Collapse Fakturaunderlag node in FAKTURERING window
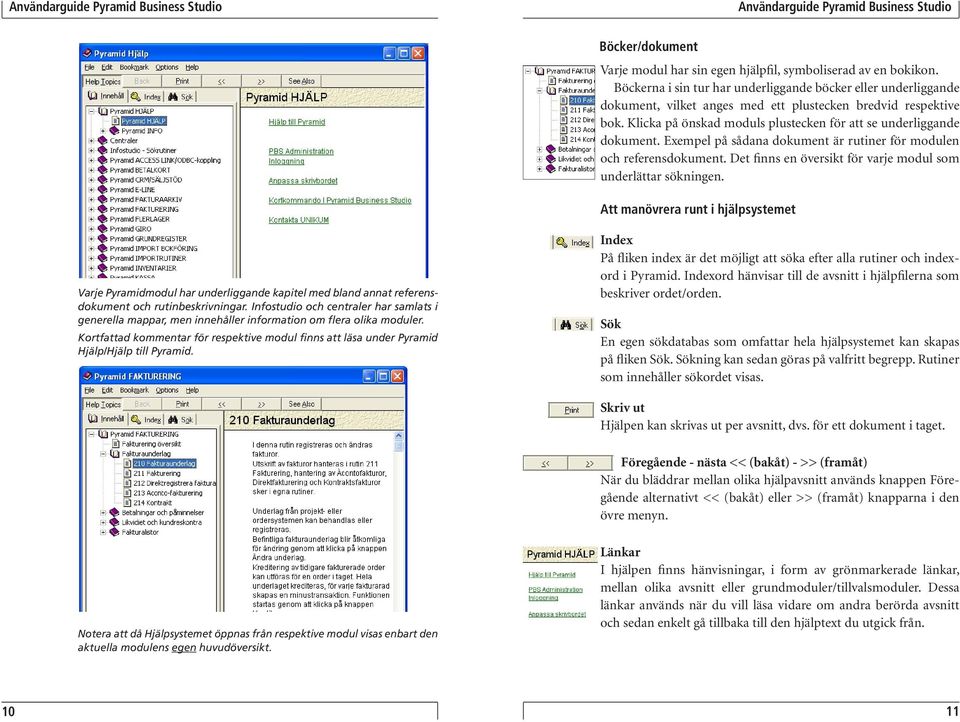This screenshot has width=960, height=722. 103,454
